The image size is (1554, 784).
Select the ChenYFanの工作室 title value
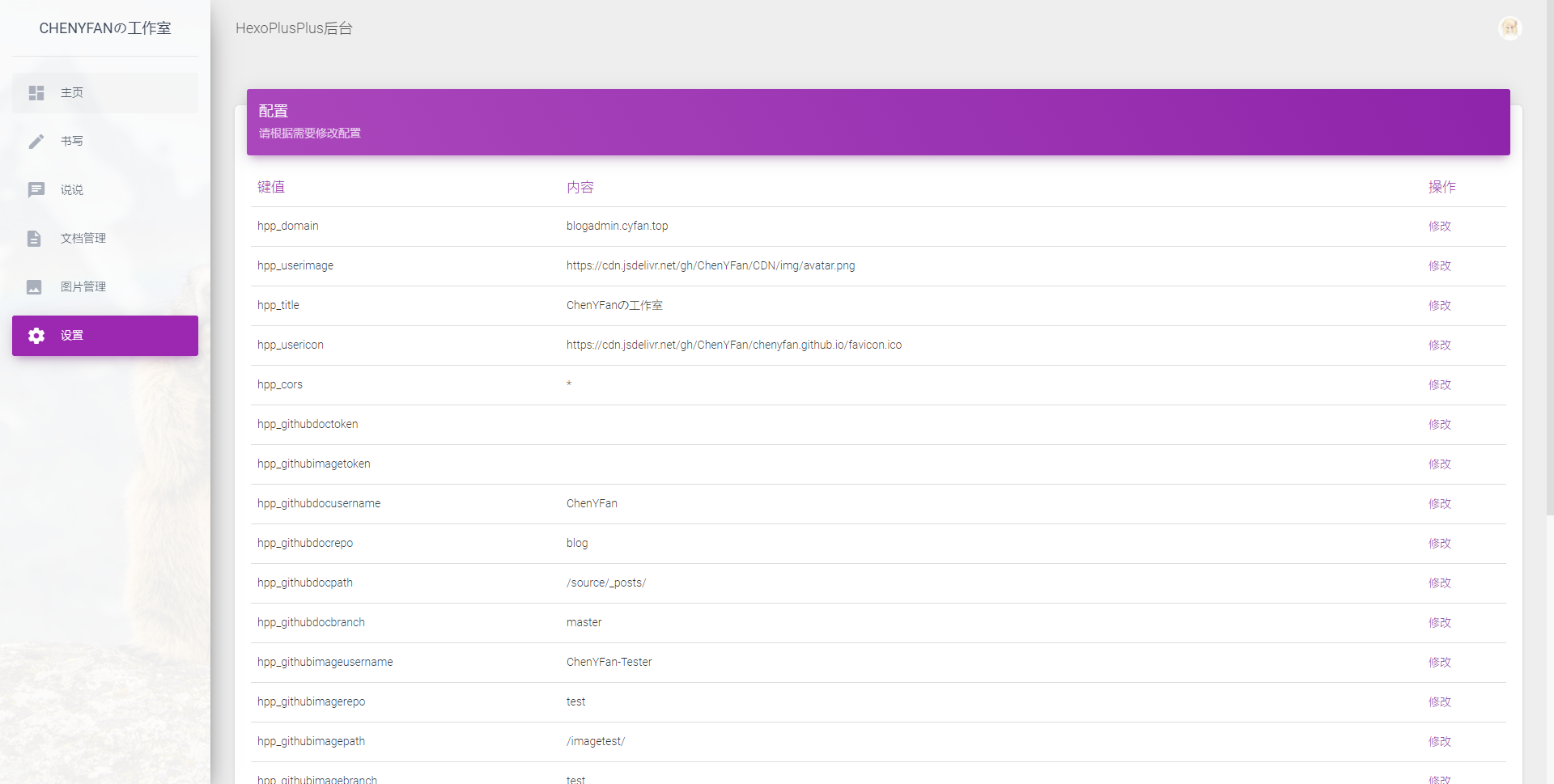(614, 305)
